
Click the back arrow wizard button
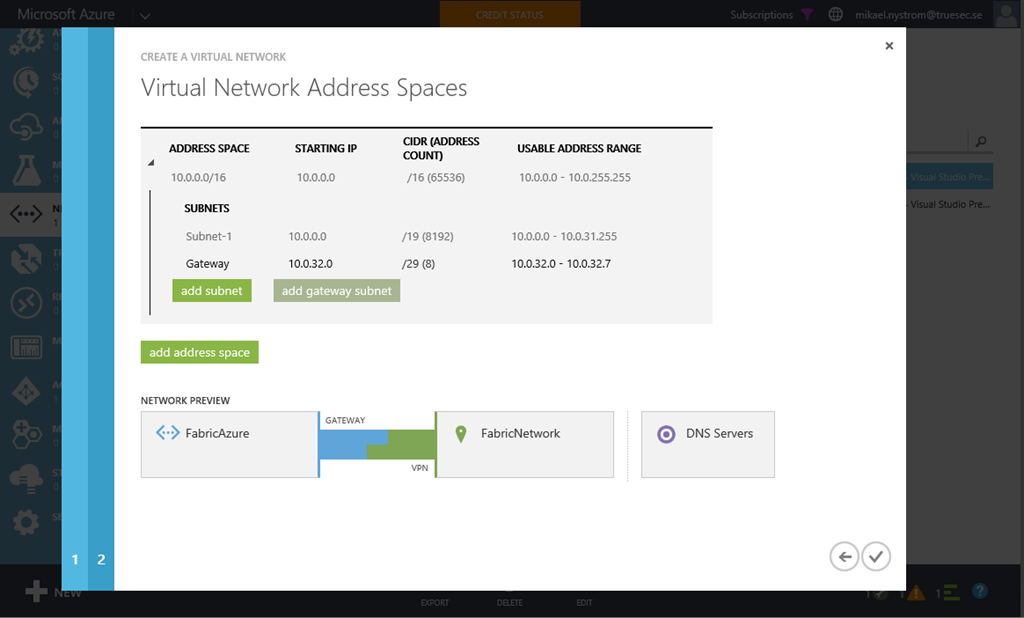coord(844,556)
